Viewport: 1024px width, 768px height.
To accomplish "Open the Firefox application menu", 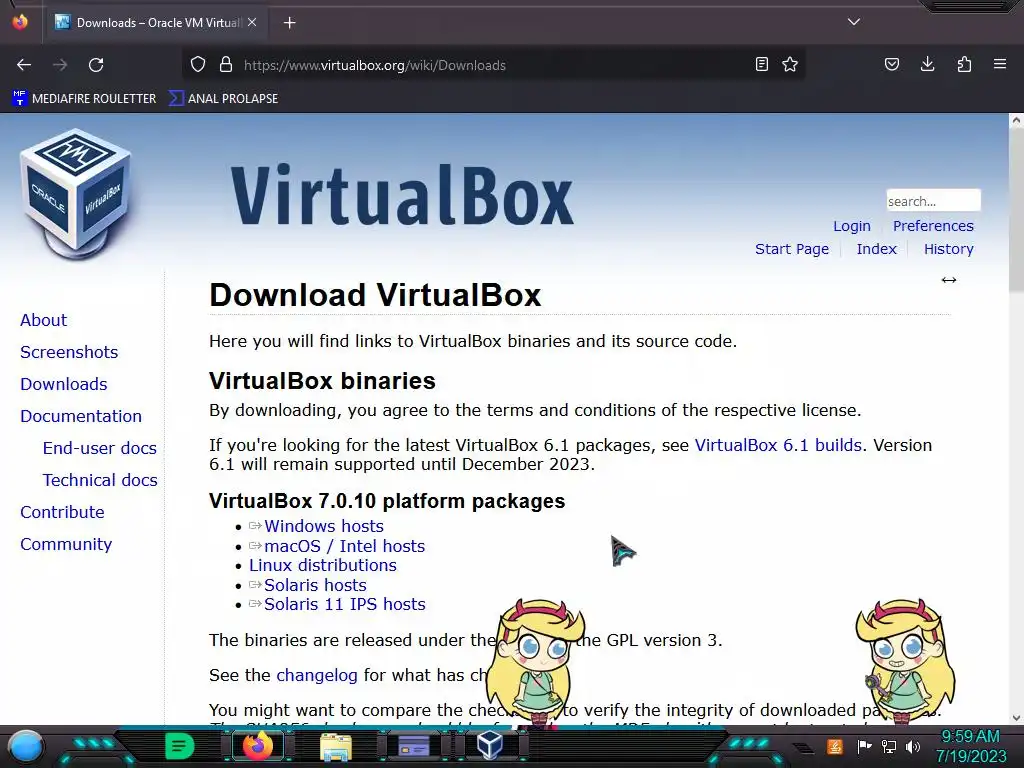I will (1000, 64).
